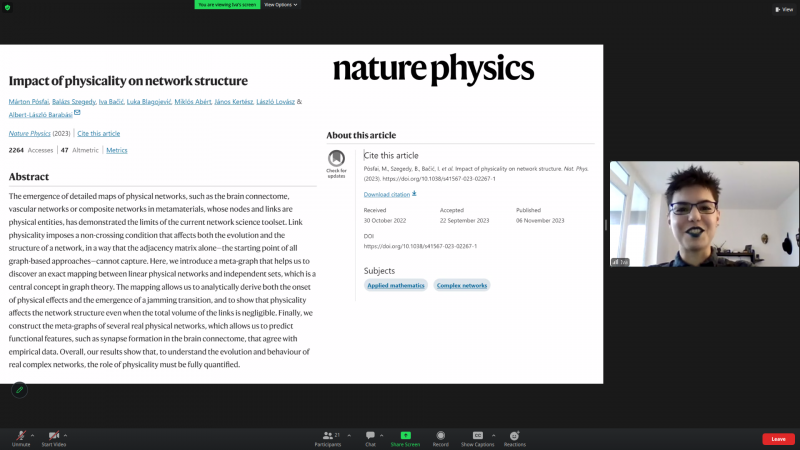Click the '2264' accesses count
This screenshot has height=450, width=800.
[x=16, y=151]
